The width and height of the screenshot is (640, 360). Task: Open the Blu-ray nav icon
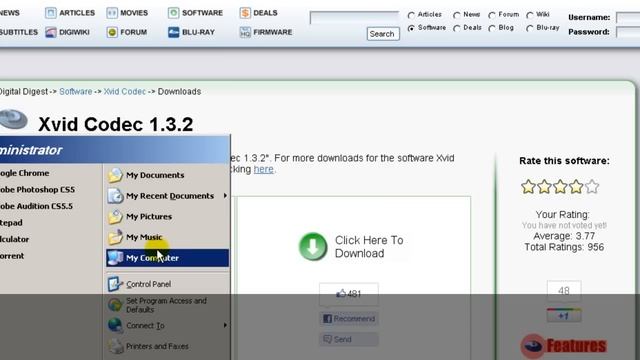tap(173, 32)
